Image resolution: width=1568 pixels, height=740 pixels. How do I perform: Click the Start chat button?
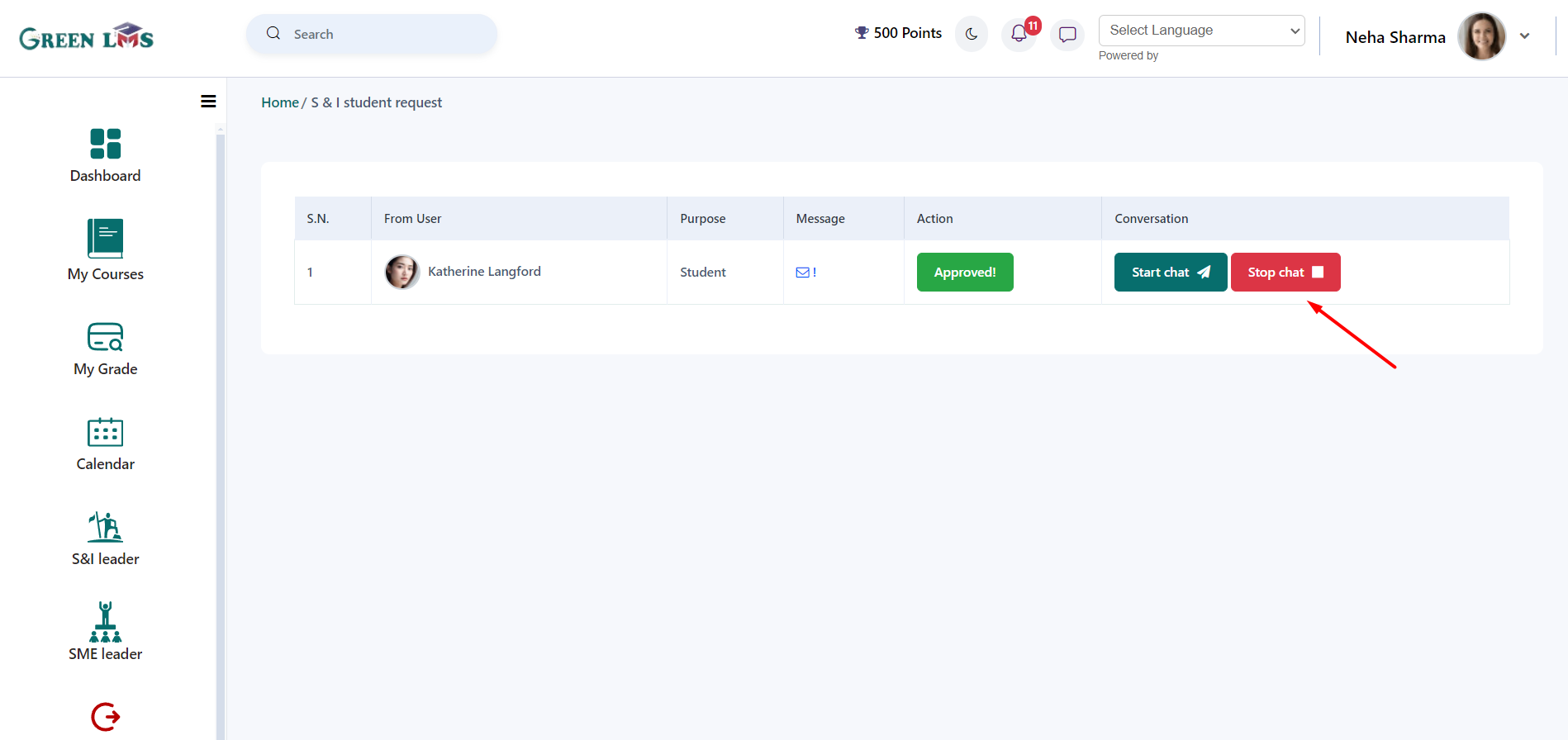[1171, 272]
